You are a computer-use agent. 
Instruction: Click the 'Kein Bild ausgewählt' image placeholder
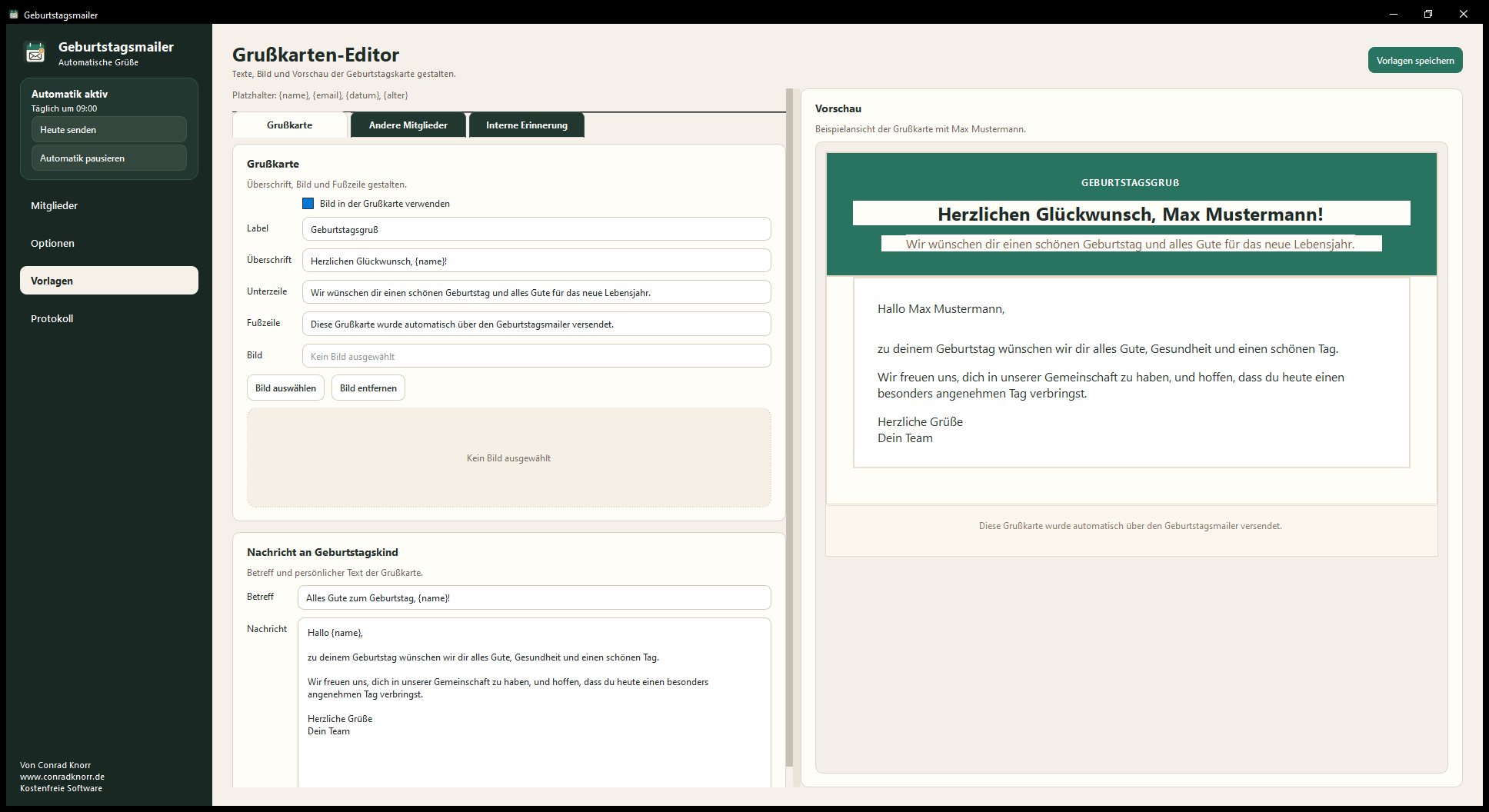(509, 458)
